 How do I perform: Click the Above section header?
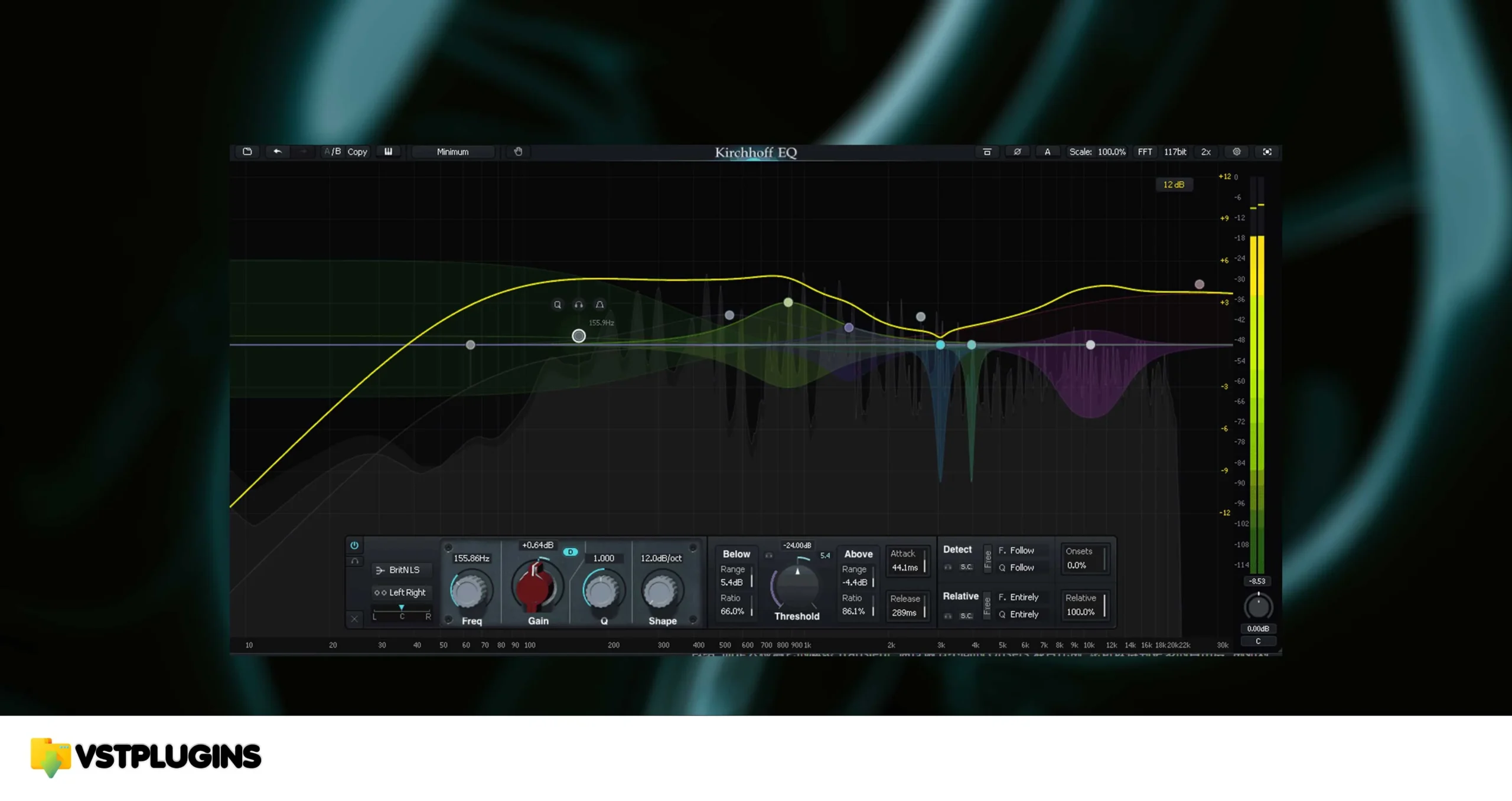pos(858,554)
